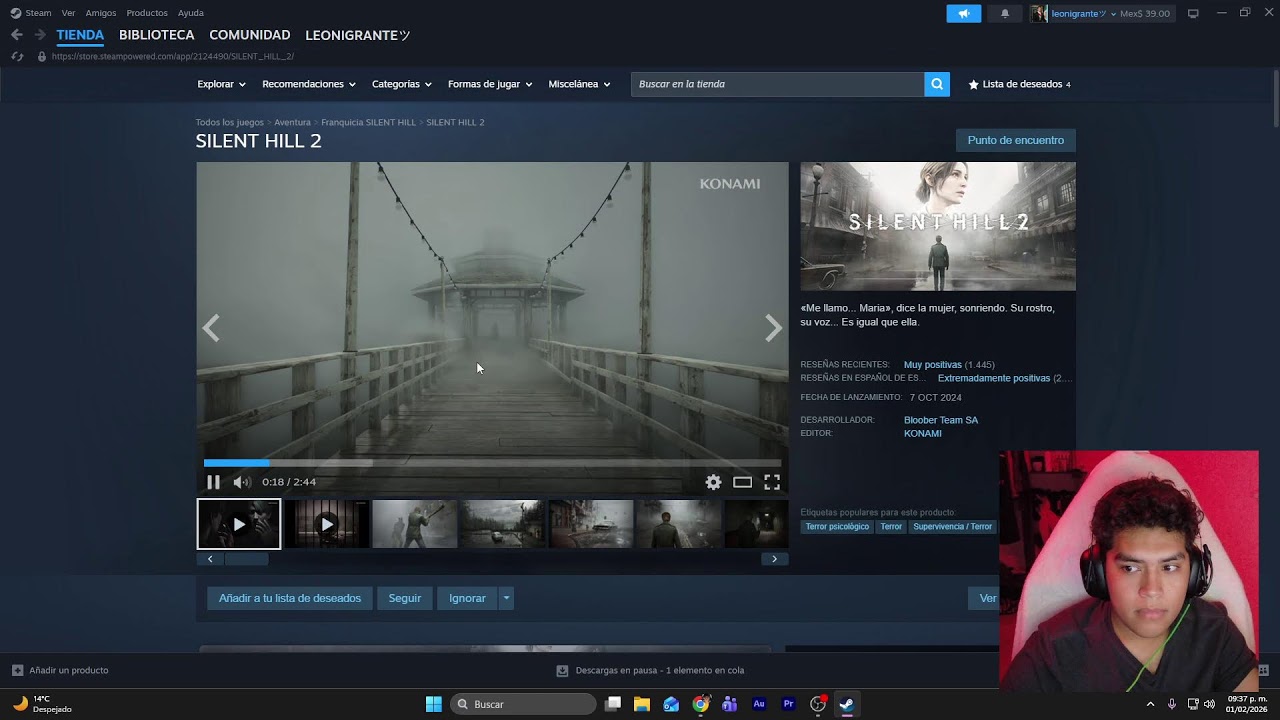Open the Steam announcements megaphone

coord(964,14)
